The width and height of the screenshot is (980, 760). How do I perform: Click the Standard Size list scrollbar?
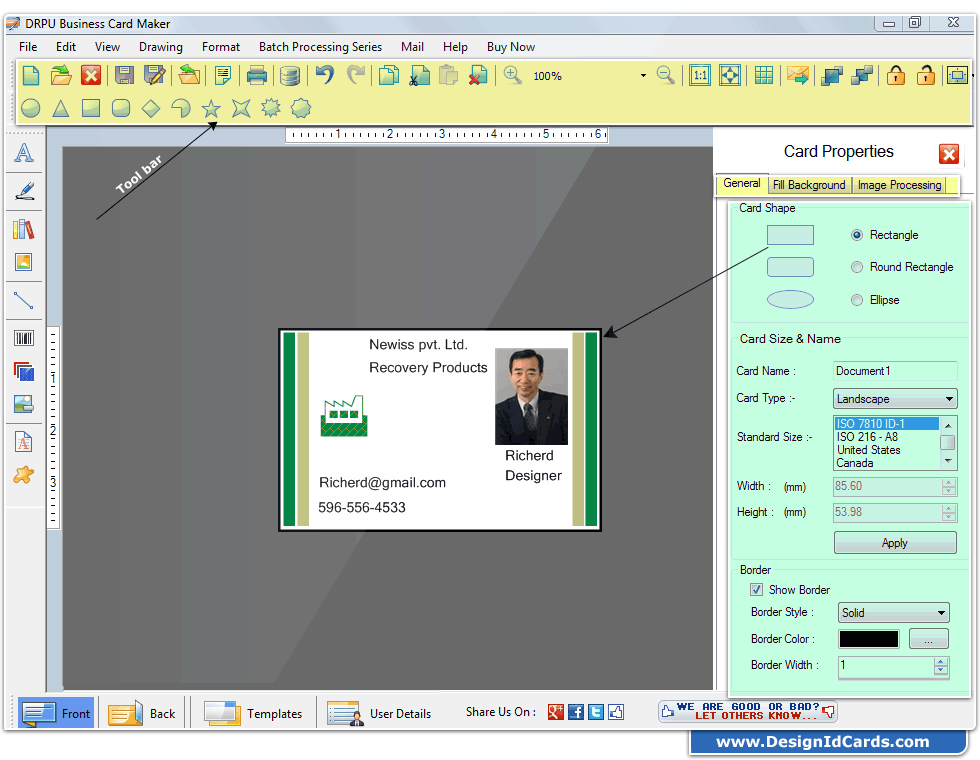click(x=948, y=443)
